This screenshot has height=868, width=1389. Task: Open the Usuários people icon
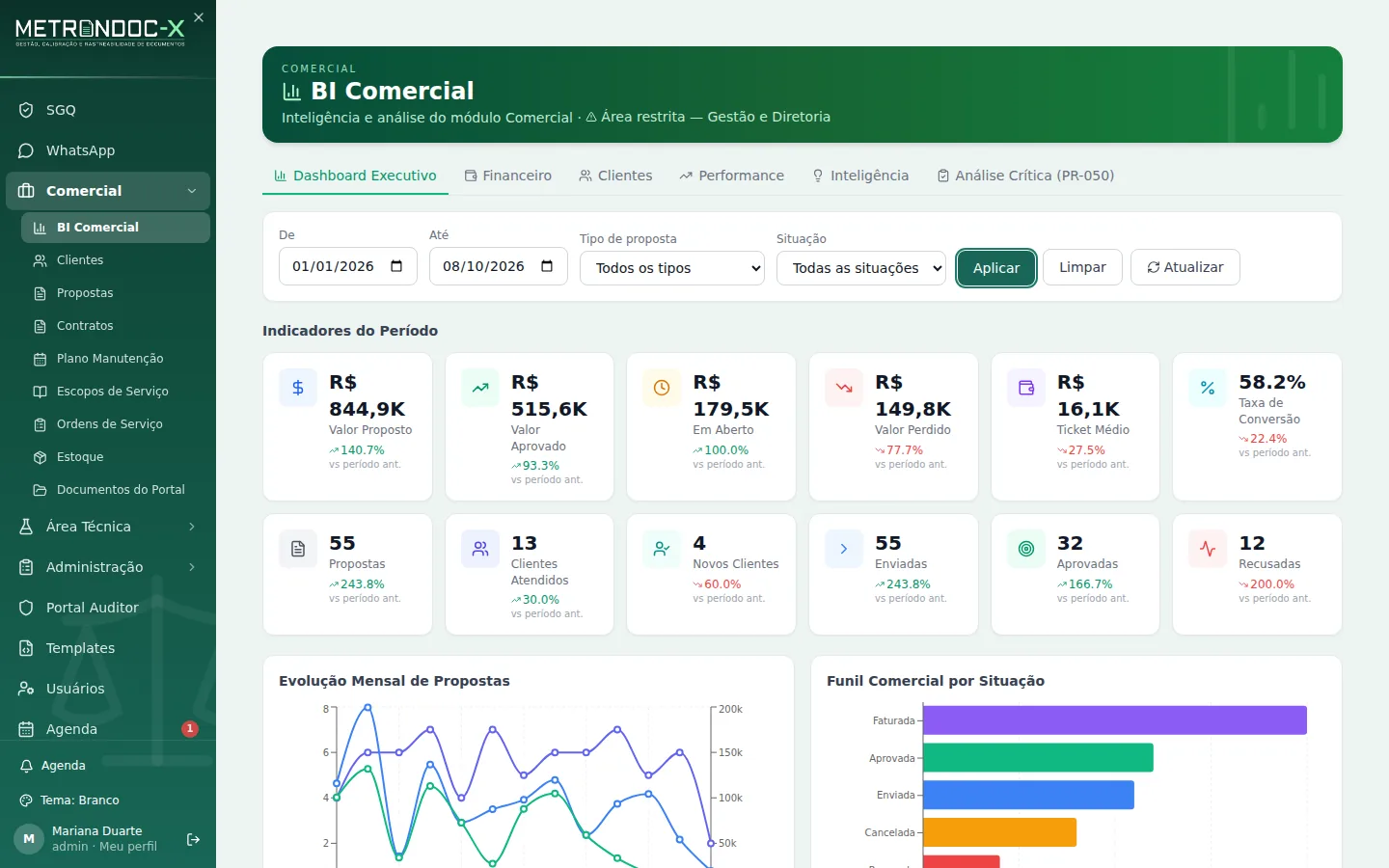[26, 689]
